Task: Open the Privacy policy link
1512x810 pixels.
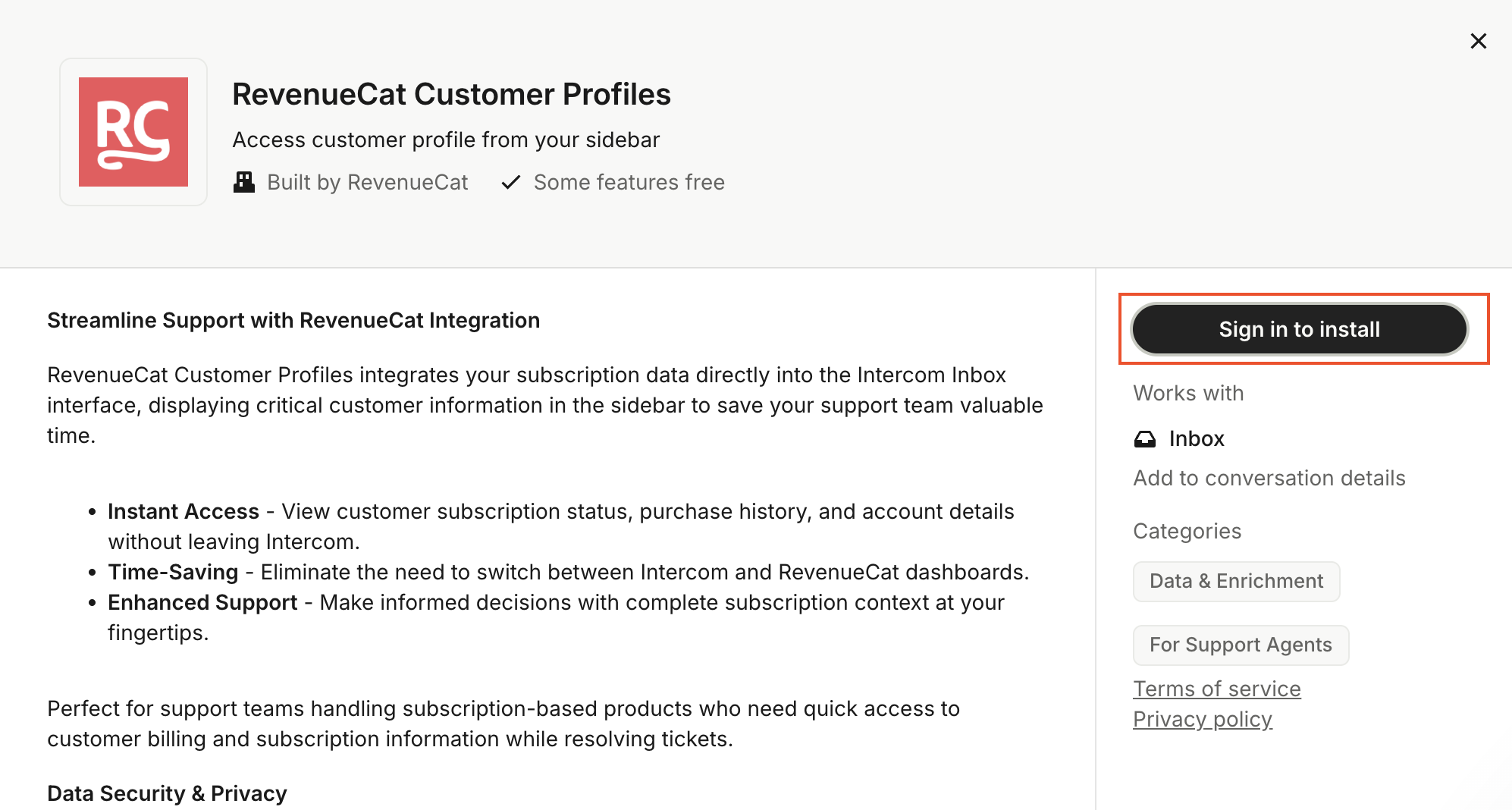Action: pos(1202,719)
